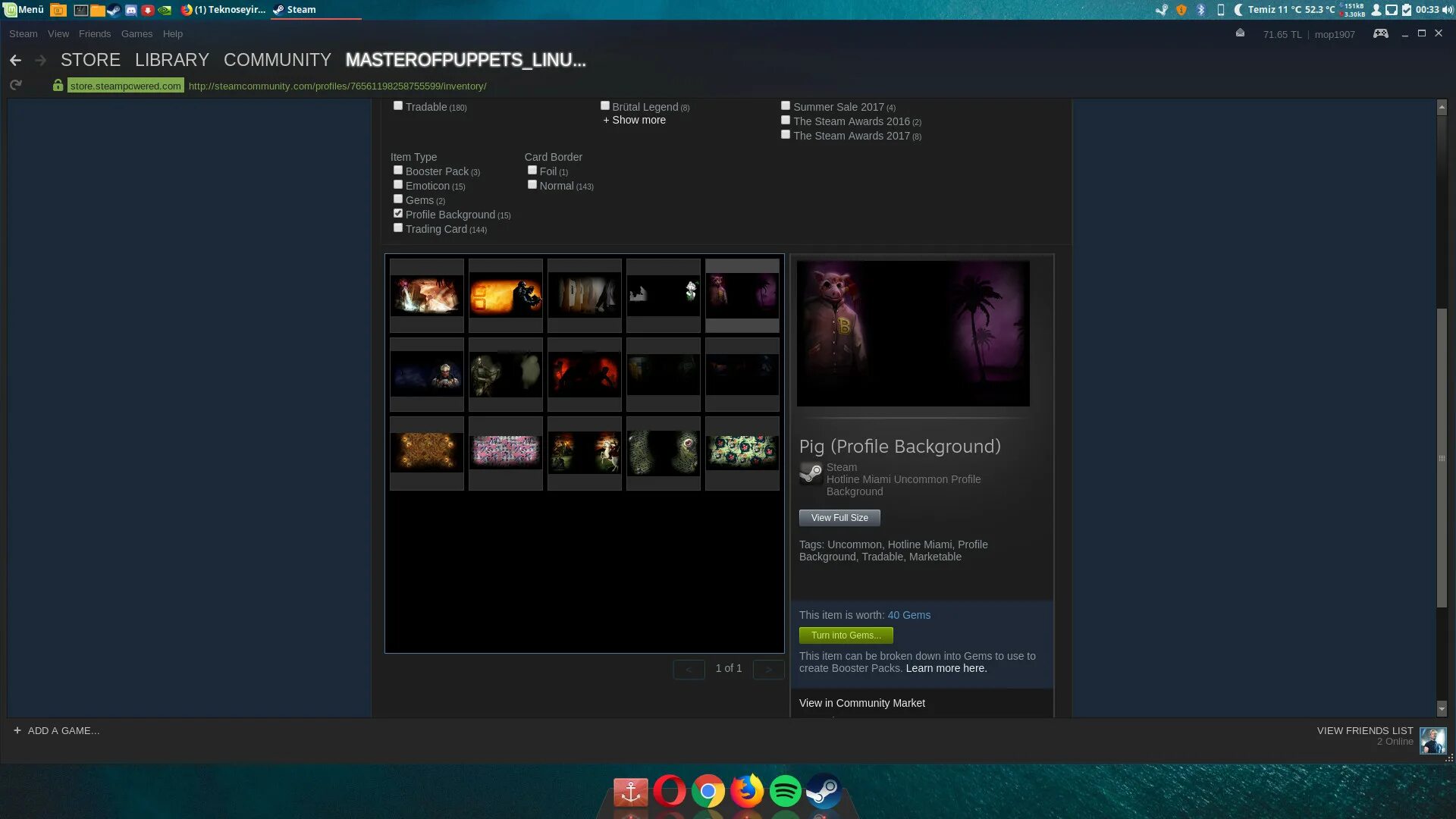Go to previous inventory page arrow
Image resolution: width=1456 pixels, height=819 pixels.
(689, 669)
